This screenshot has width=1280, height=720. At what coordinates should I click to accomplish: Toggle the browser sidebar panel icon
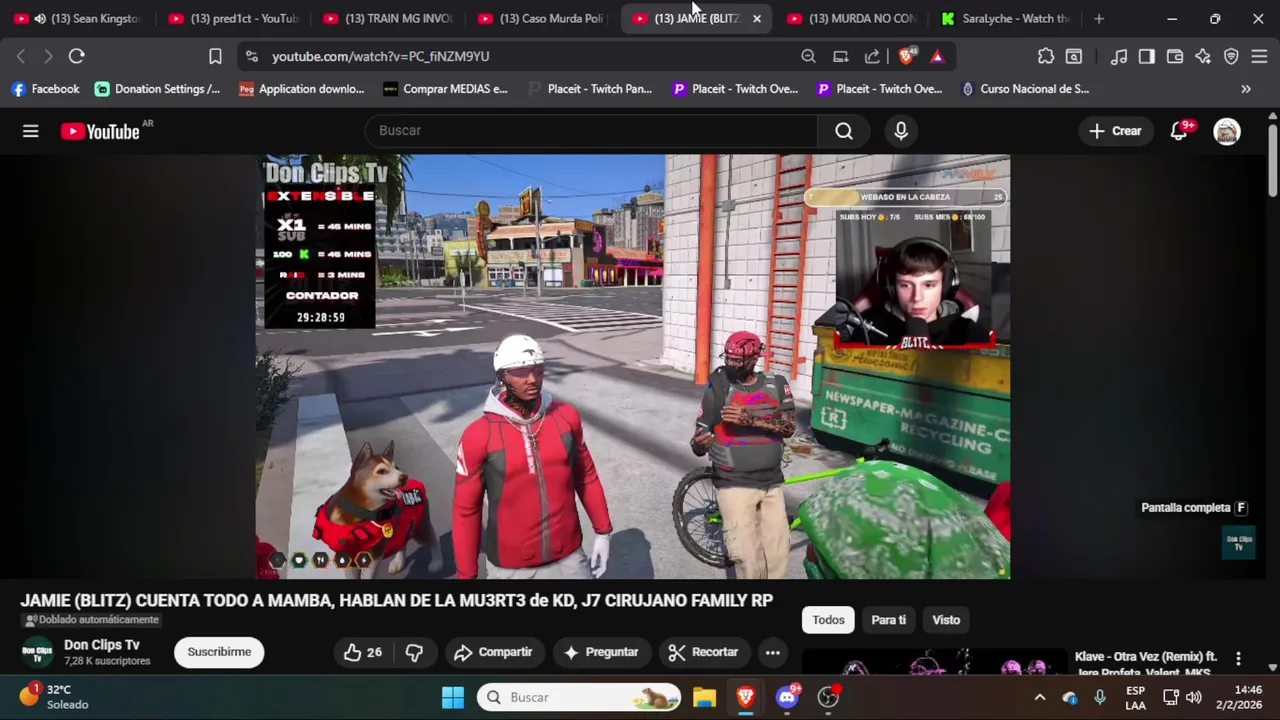(1147, 56)
